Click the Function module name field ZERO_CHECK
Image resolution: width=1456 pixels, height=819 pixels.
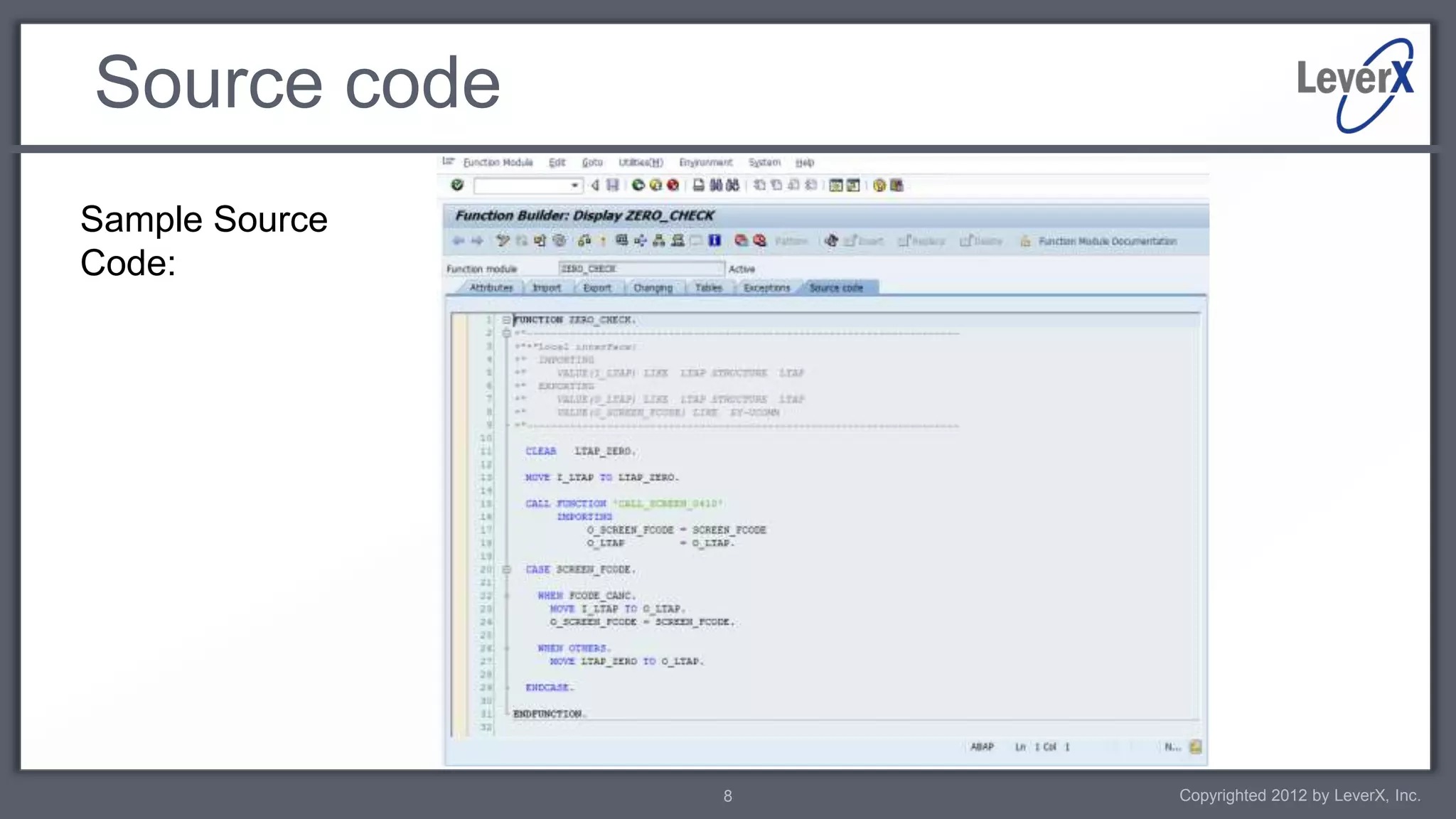coord(641,268)
